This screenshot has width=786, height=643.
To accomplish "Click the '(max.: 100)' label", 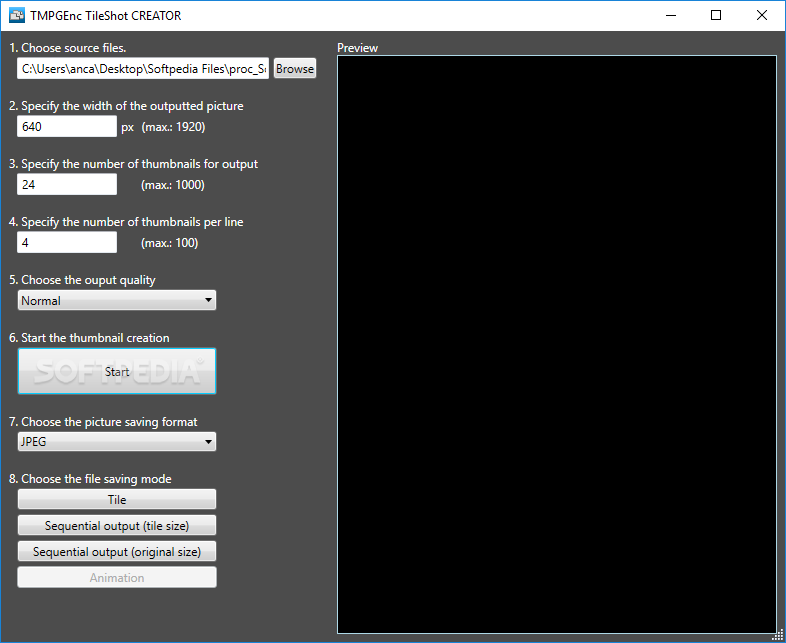I will click(x=169, y=243).
